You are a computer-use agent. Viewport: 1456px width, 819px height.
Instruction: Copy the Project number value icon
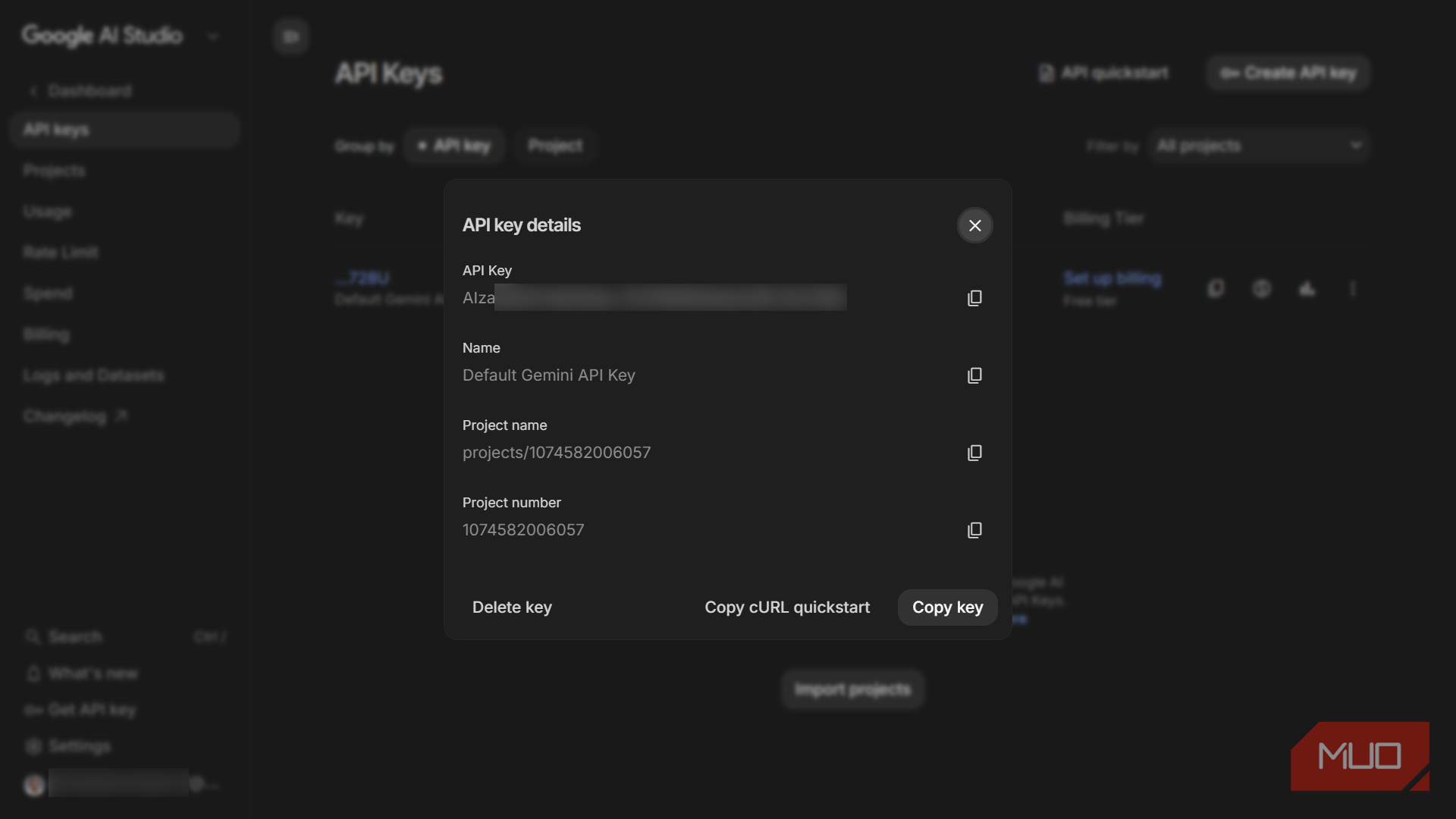[x=974, y=530]
